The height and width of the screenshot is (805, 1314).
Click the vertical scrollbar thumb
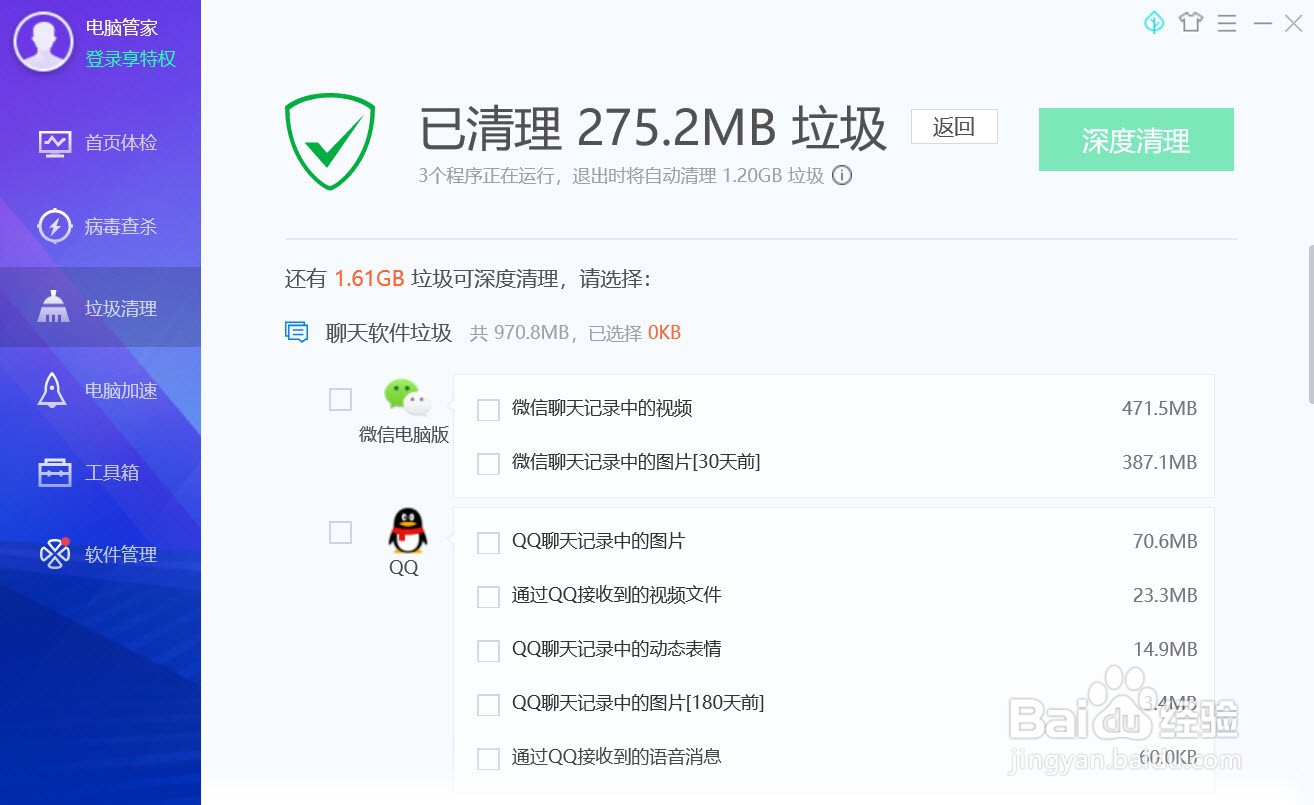point(1310,325)
